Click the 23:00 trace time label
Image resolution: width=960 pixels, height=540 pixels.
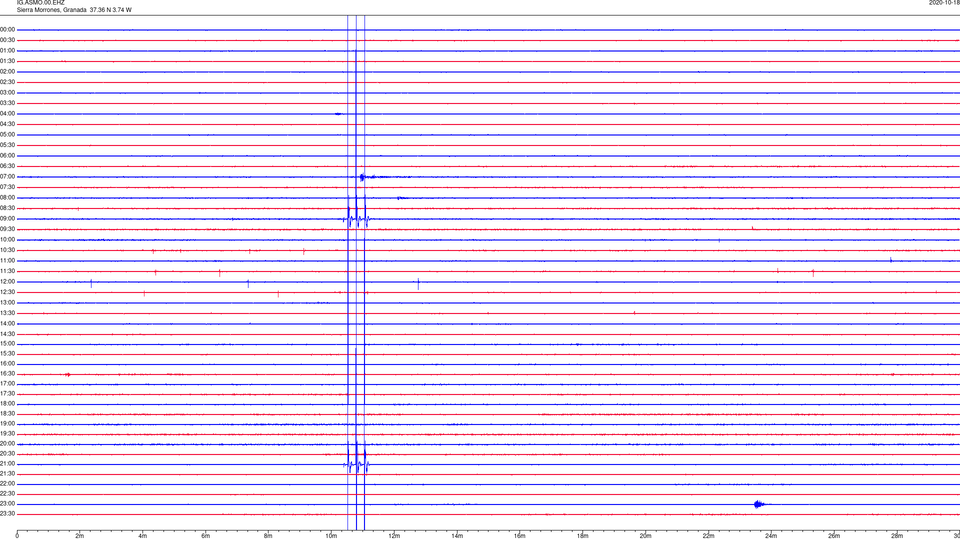[x=8, y=503]
